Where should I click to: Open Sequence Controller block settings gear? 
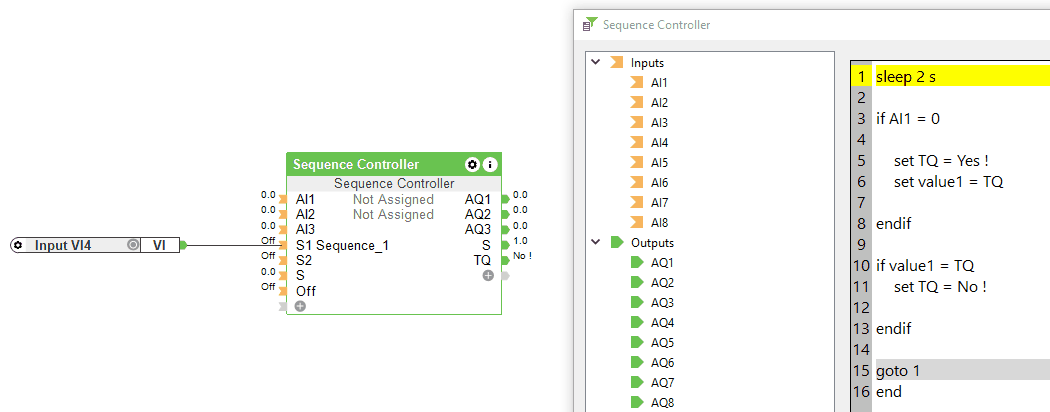(x=473, y=164)
